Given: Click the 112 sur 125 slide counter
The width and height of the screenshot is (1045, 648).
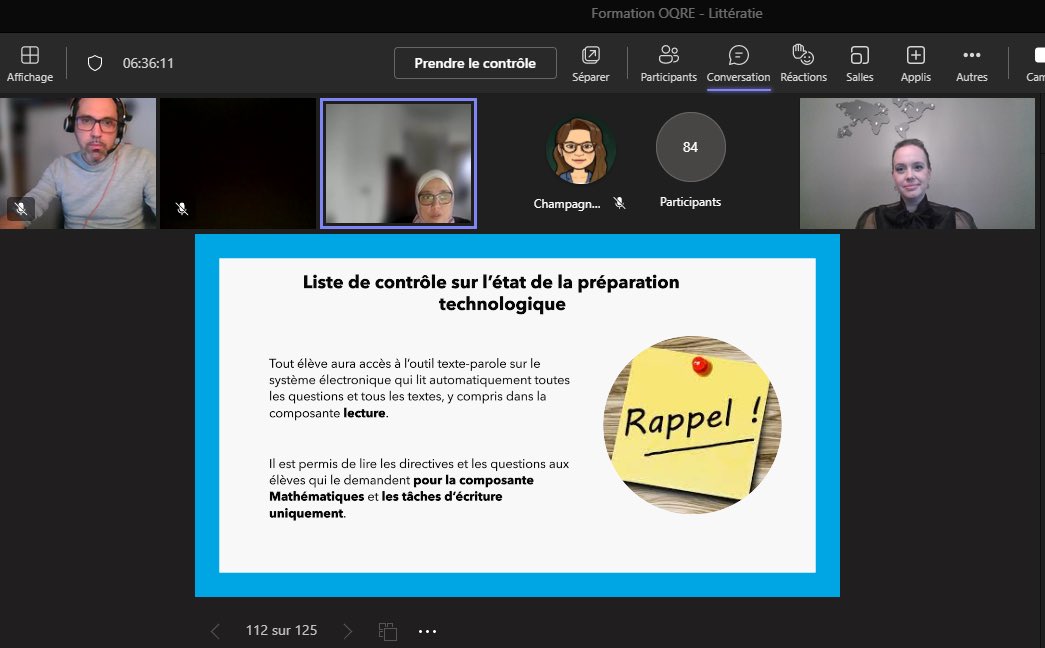Looking at the screenshot, I should [x=281, y=630].
